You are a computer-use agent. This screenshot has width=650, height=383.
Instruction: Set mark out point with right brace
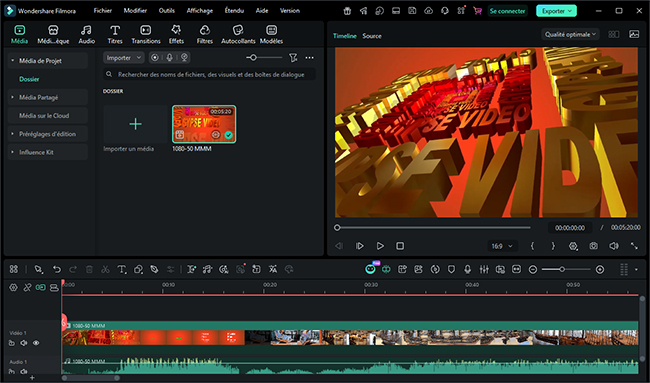[x=553, y=246]
